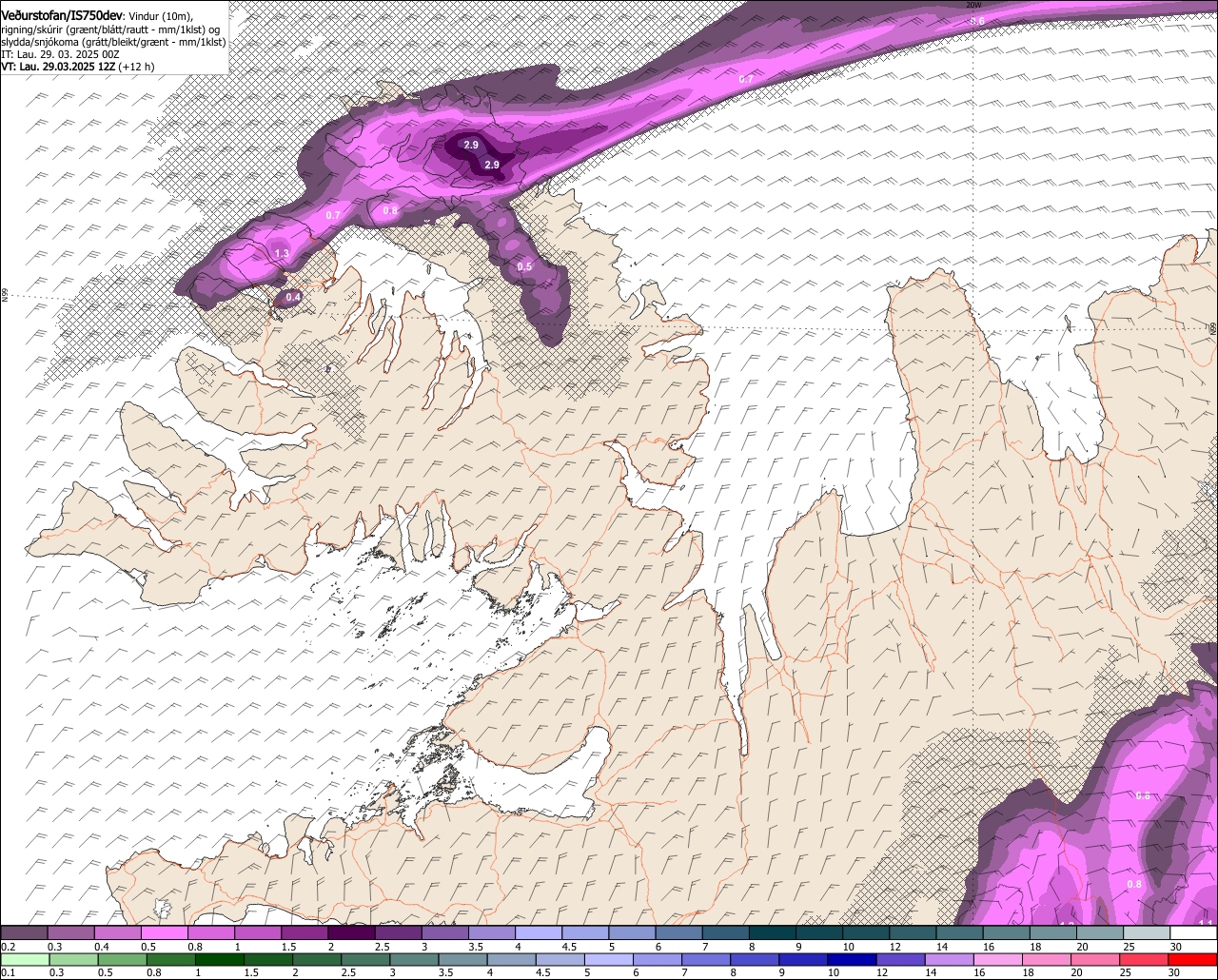Select the '25' label in the upper legend row

1129,947
